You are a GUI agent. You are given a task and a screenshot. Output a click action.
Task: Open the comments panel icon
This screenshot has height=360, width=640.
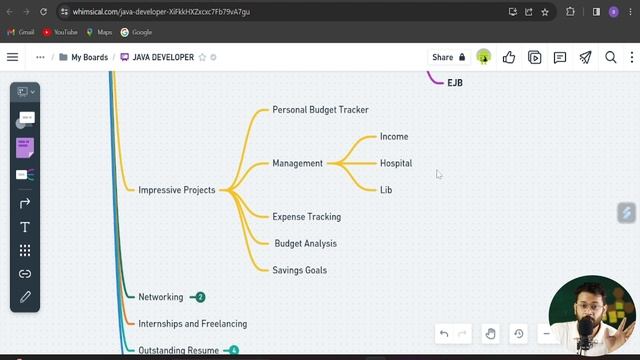coord(560,58)
